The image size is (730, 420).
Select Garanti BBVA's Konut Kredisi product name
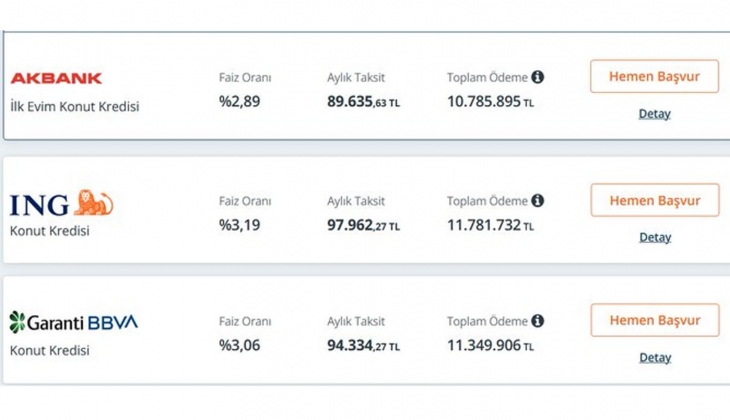coord(49,351)
